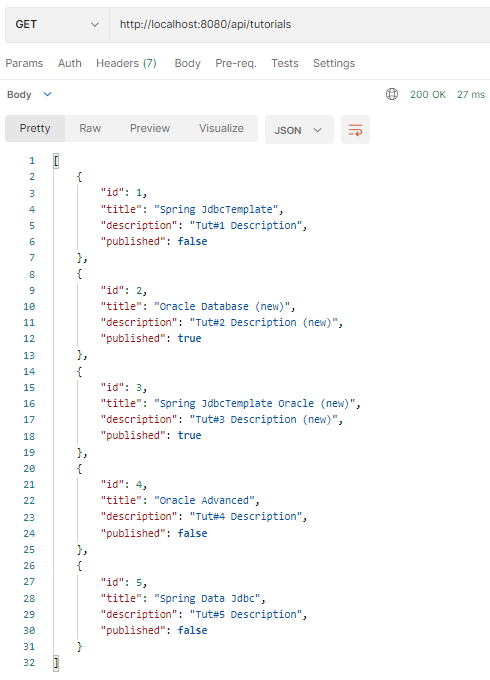The width and height of the screenshot is (490, 680).
Task: Click the false value on line 24
Action: point(193,533)
